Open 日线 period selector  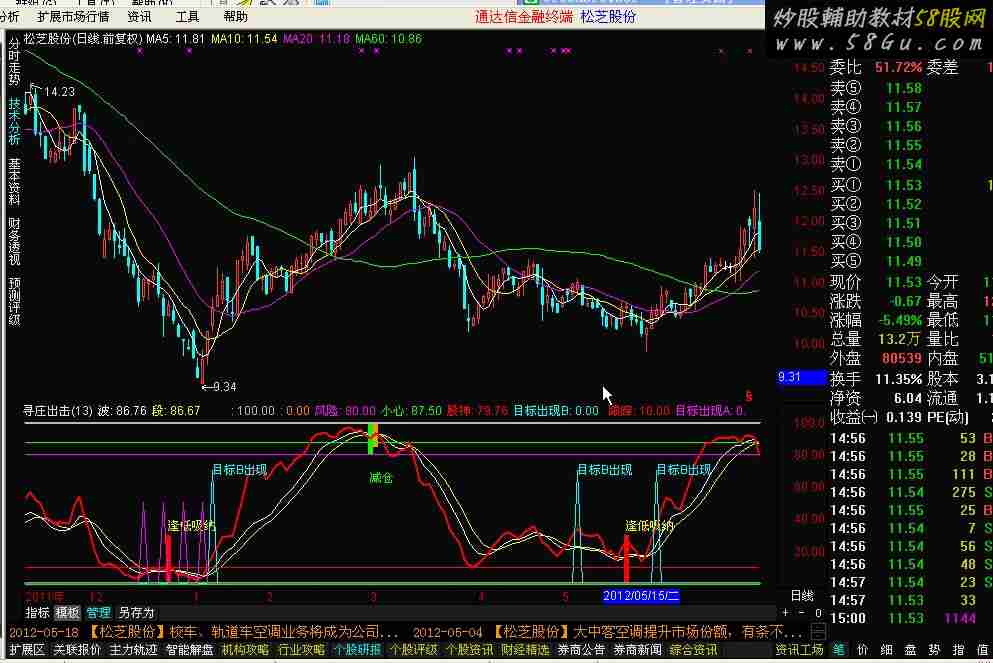coord(802,595)
